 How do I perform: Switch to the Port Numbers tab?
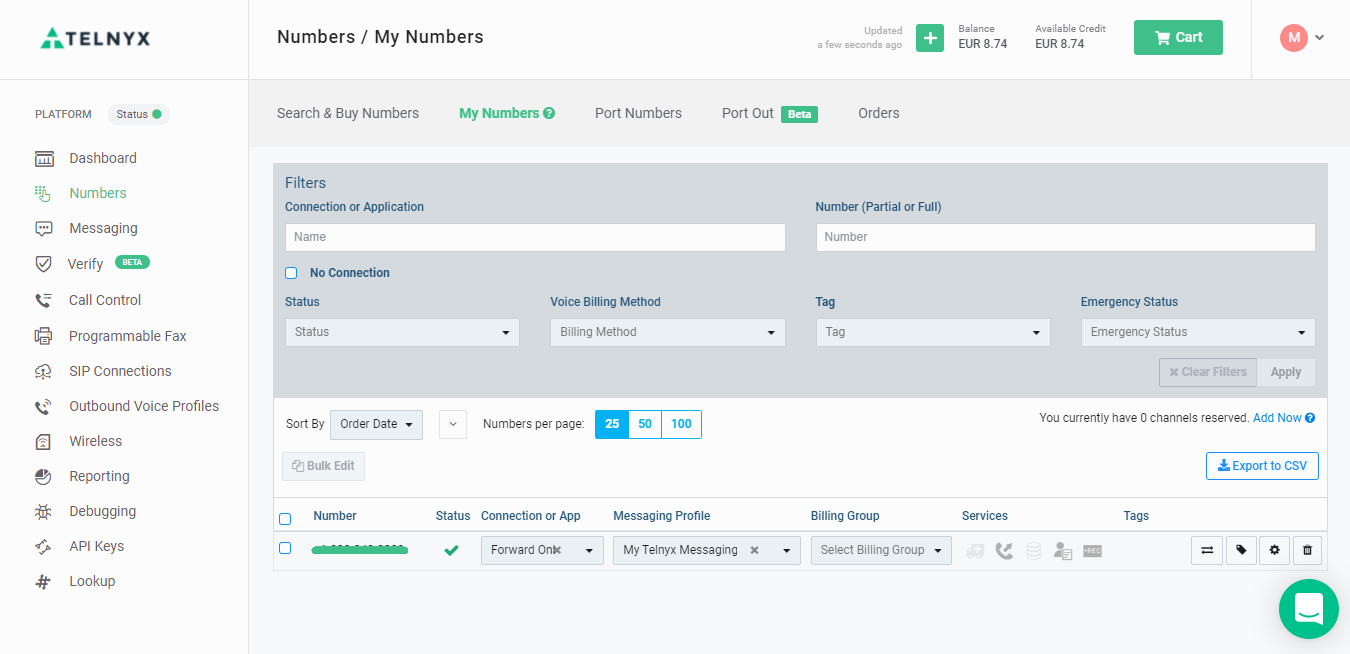tap(638, 113)
